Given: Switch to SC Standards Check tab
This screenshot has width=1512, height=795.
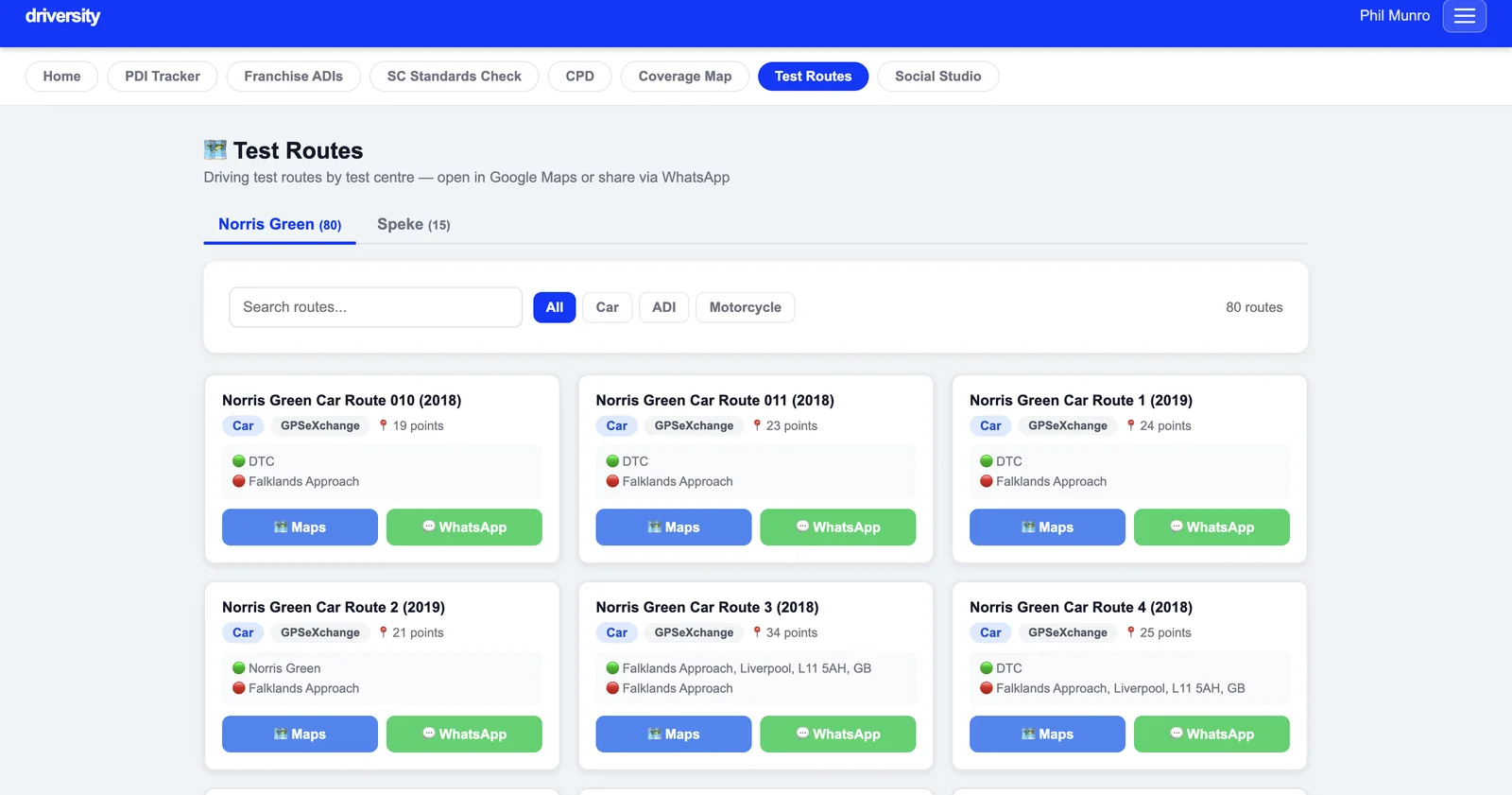Looking at the screenshot, I should tap(455, 77).
